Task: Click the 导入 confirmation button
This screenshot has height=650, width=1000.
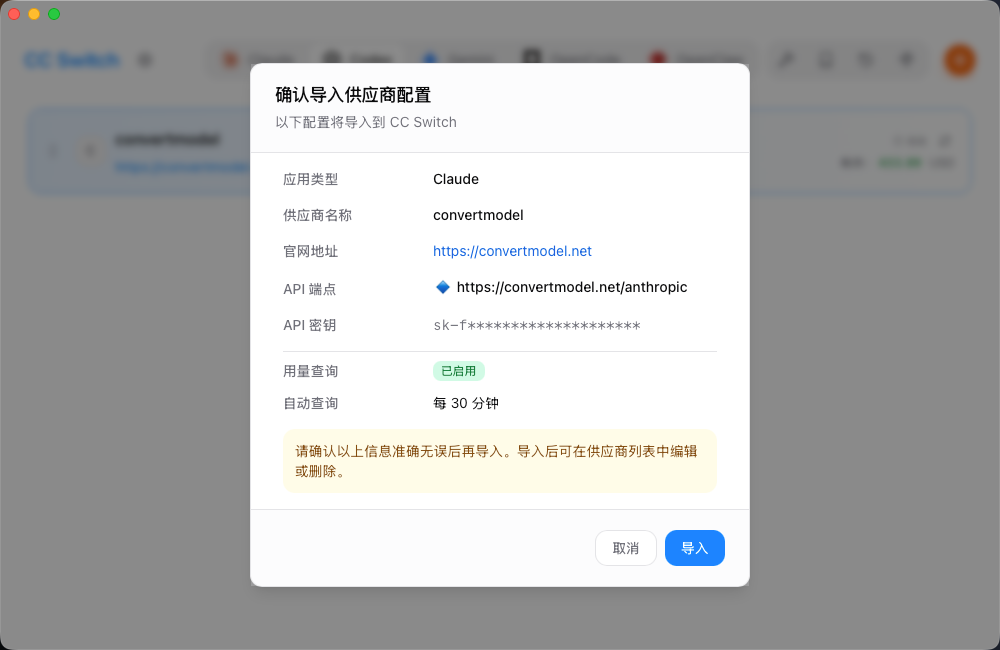Action: [x=694, y=548]
